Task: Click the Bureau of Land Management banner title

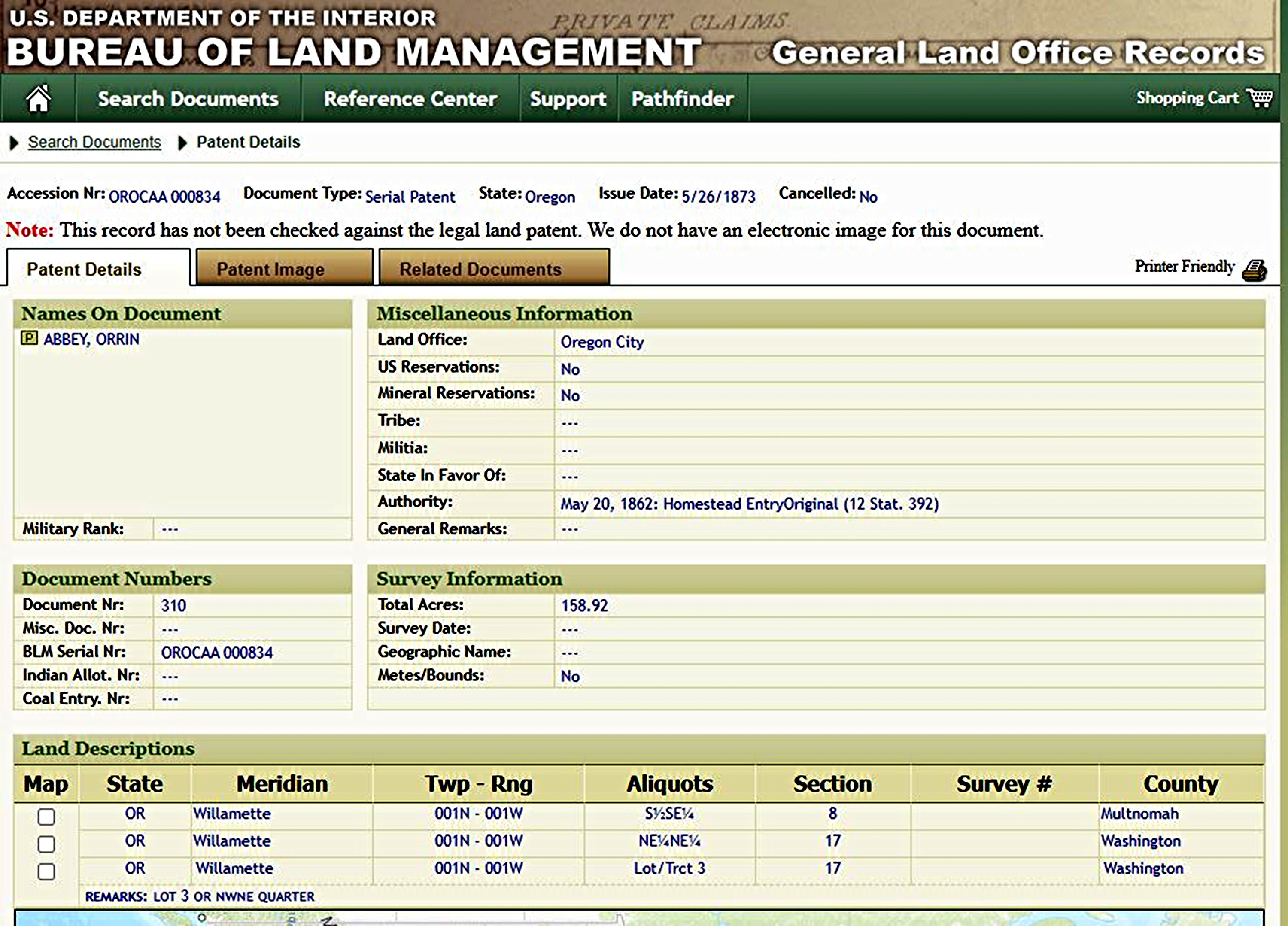Action: 354,52
